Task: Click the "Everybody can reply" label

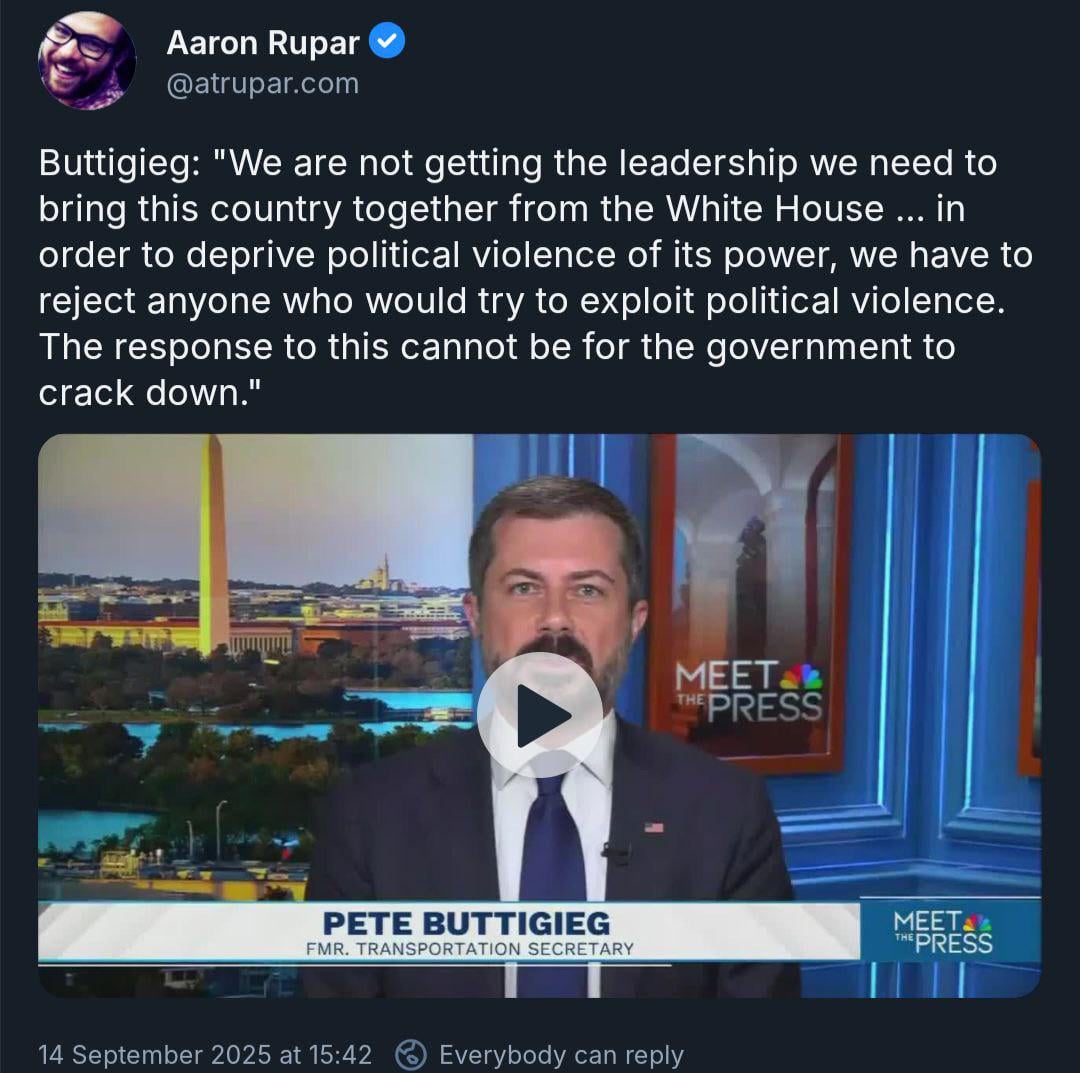Action: [x=561, y=1054]
